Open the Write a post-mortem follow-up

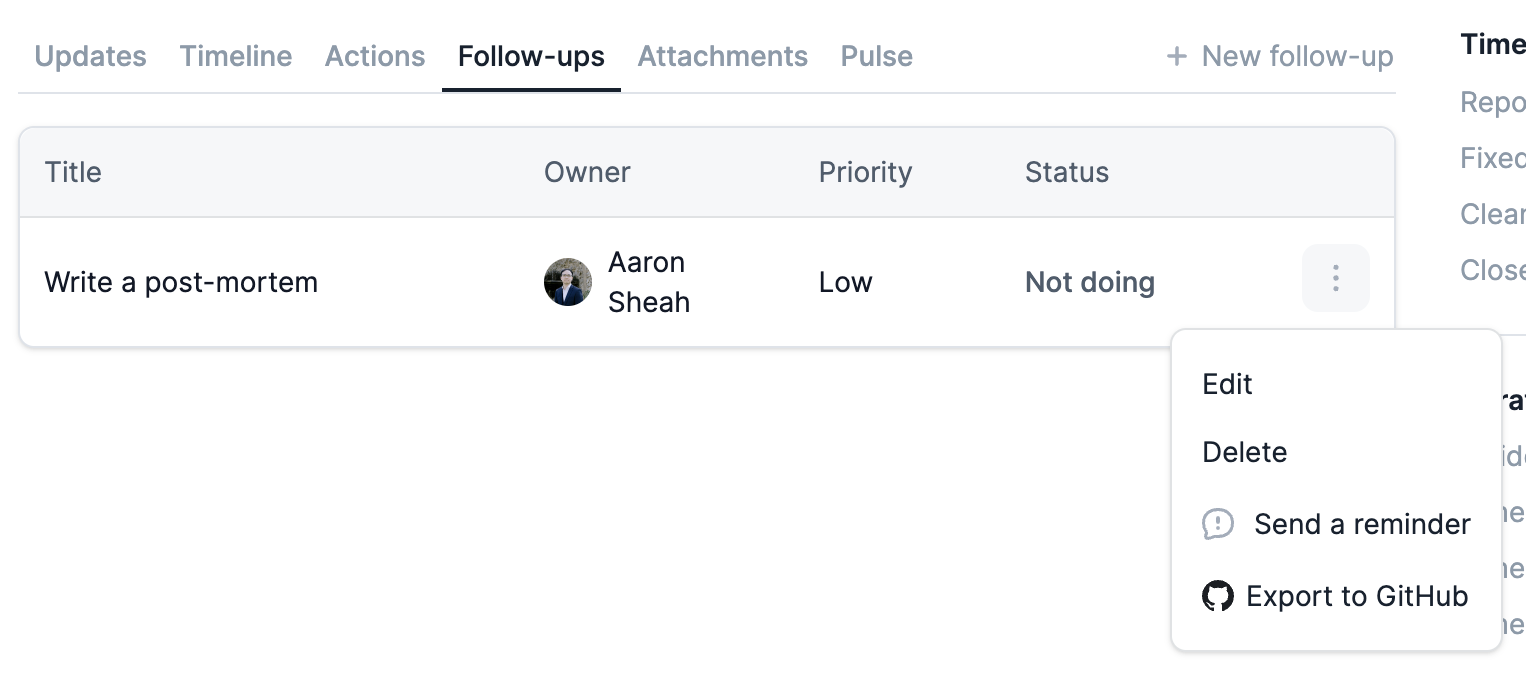coord(181,283)
